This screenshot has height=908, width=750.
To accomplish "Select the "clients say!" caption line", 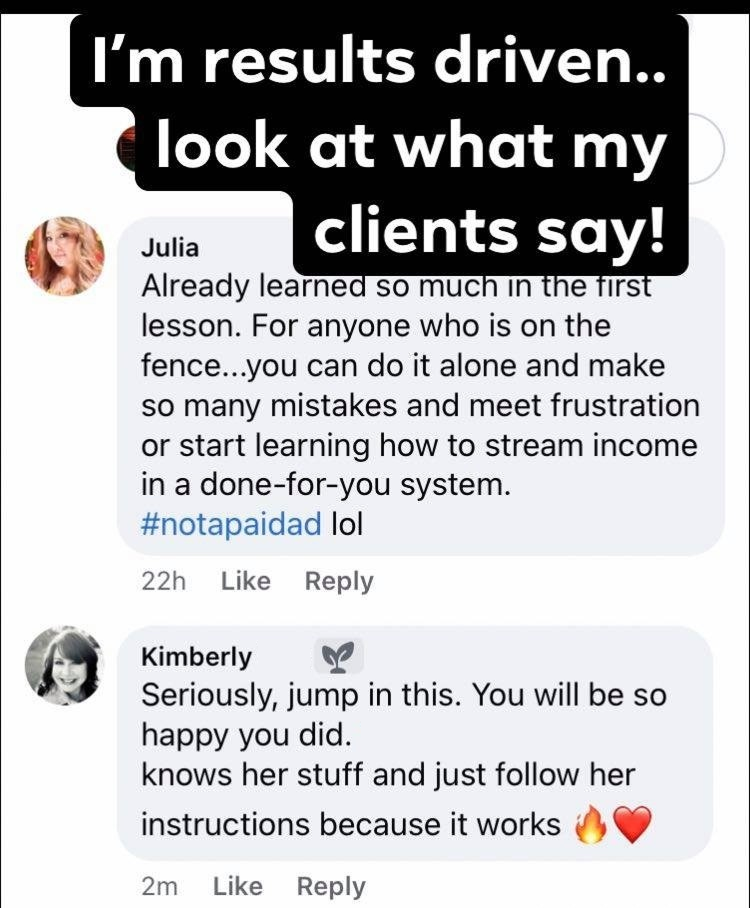I will pyautogui.click(x=489, y=232).
